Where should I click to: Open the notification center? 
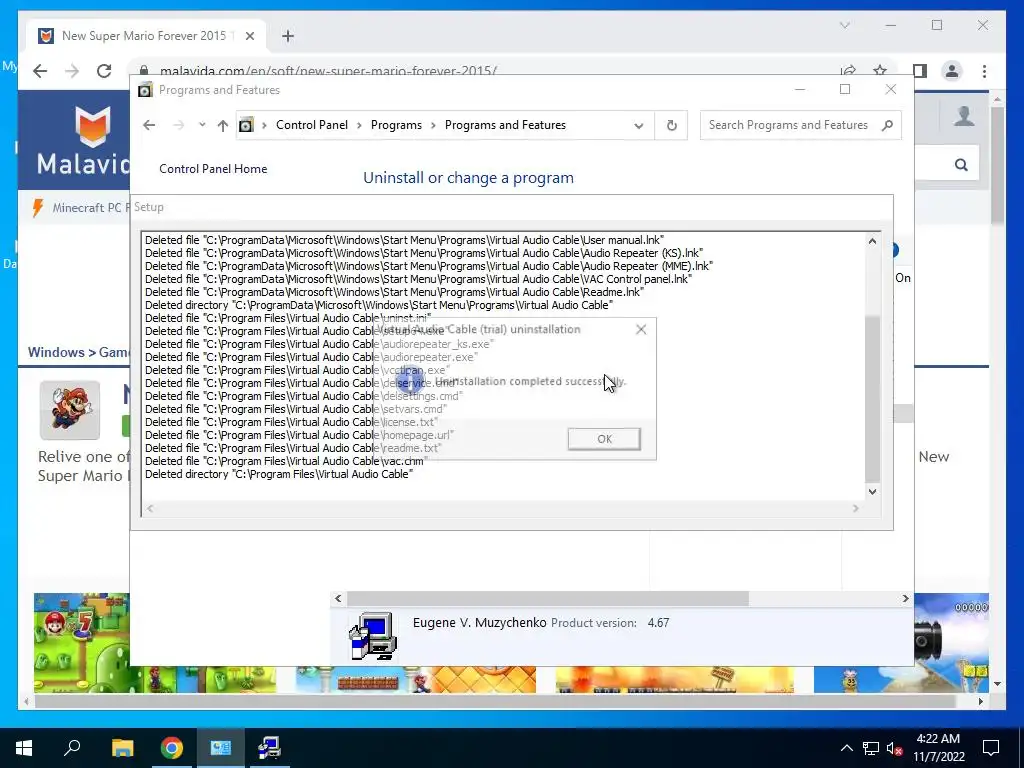coord(991,748)
